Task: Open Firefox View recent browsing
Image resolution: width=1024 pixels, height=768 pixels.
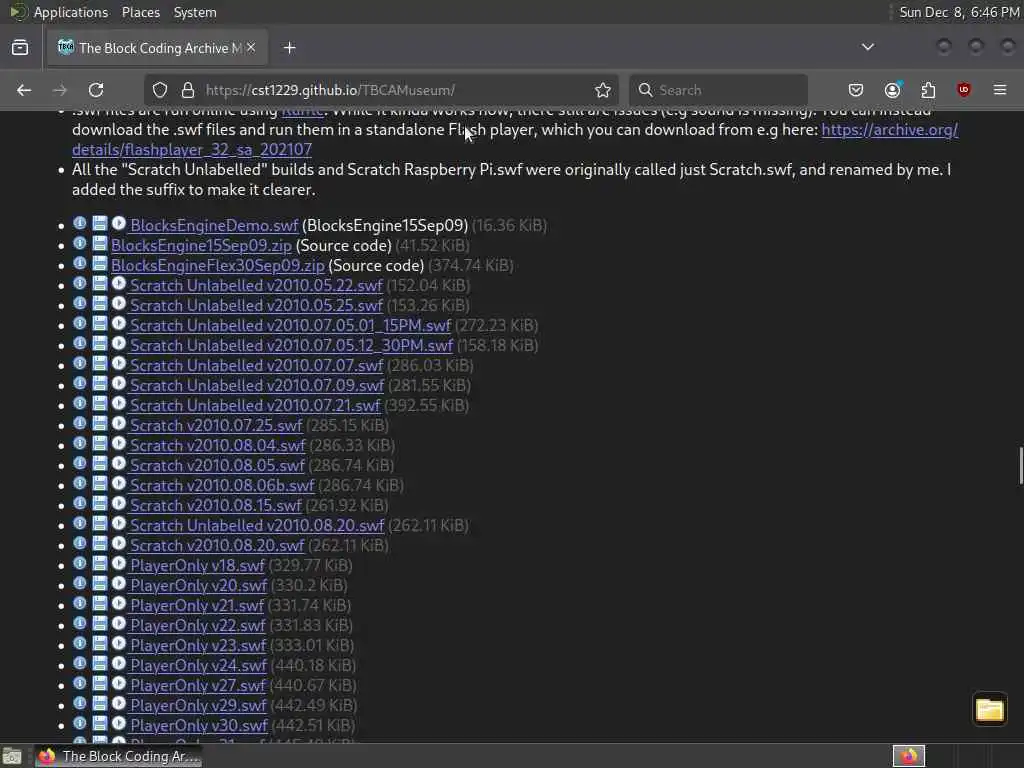Action: 20,48
